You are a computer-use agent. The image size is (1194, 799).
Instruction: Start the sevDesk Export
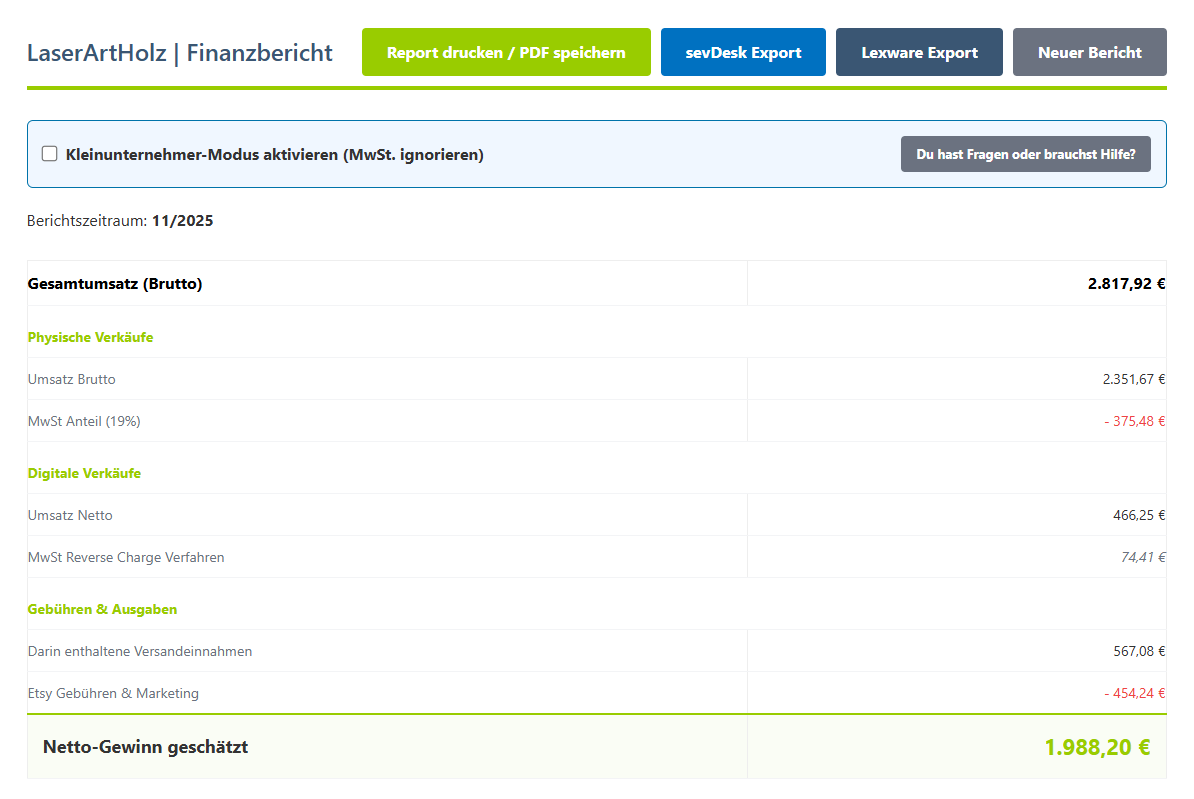pos(743,51)
